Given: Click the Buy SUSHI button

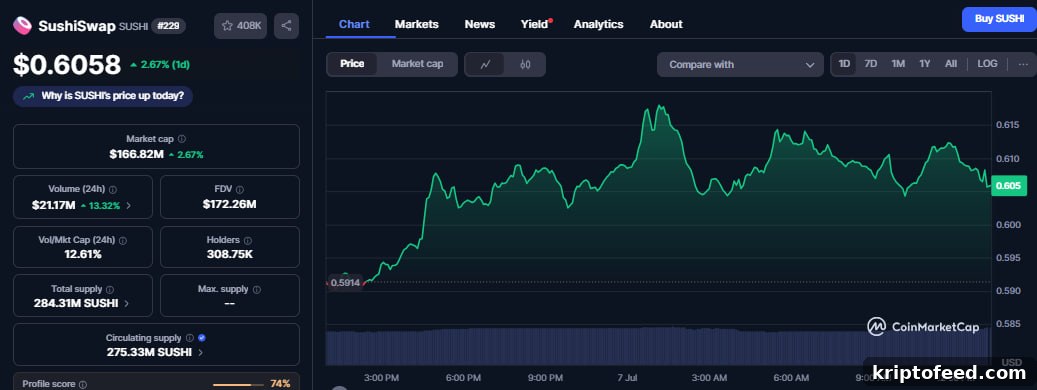Looking at the screenshot, I should point(999,19).
